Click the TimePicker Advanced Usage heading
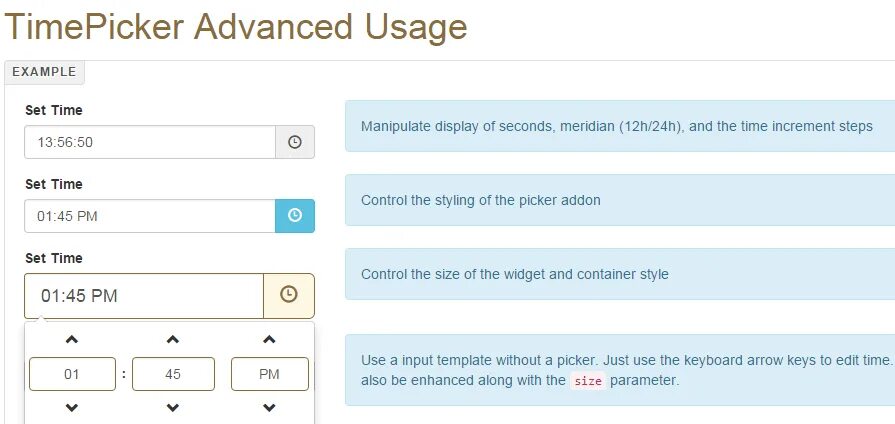 236,27
